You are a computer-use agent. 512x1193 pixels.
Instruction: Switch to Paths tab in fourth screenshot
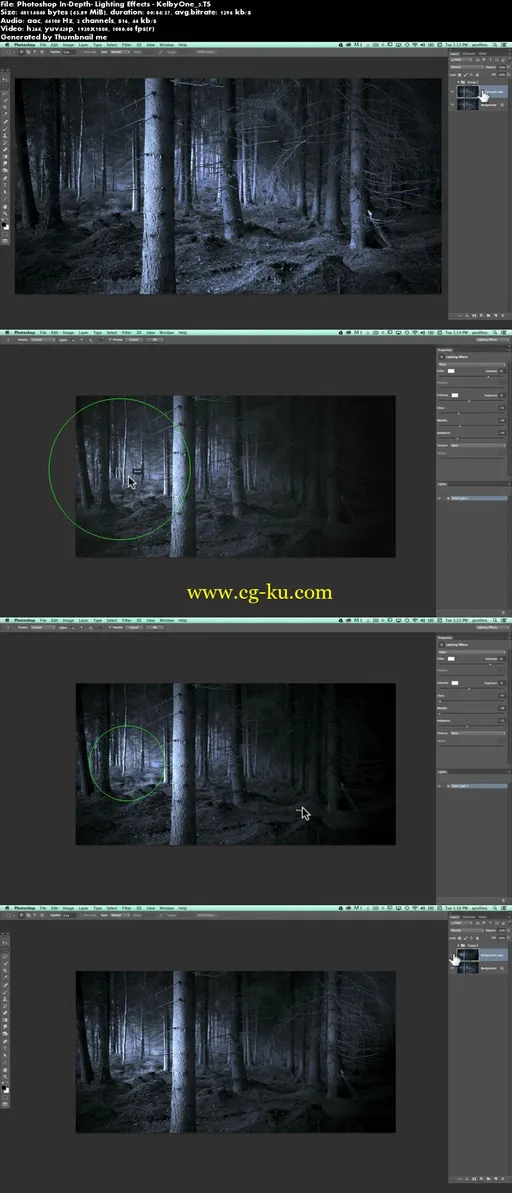[482, 917]
